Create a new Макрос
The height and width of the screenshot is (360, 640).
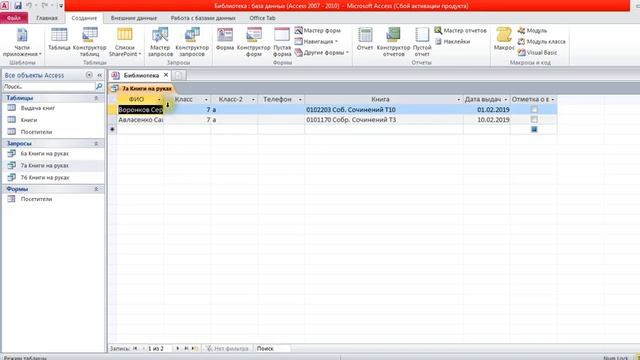[x=504, y=39]
